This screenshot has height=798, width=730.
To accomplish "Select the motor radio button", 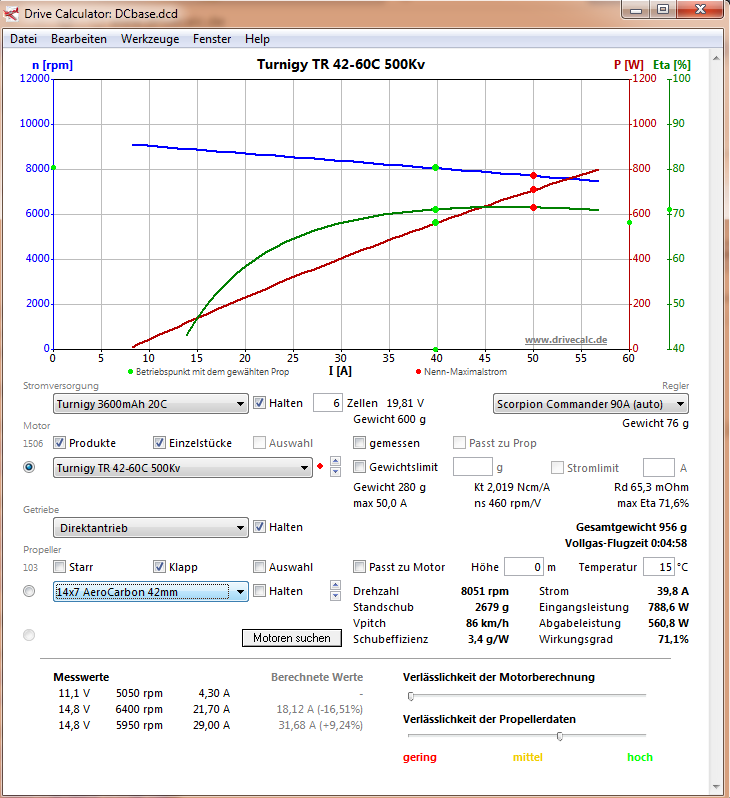I will pos(29,467).
